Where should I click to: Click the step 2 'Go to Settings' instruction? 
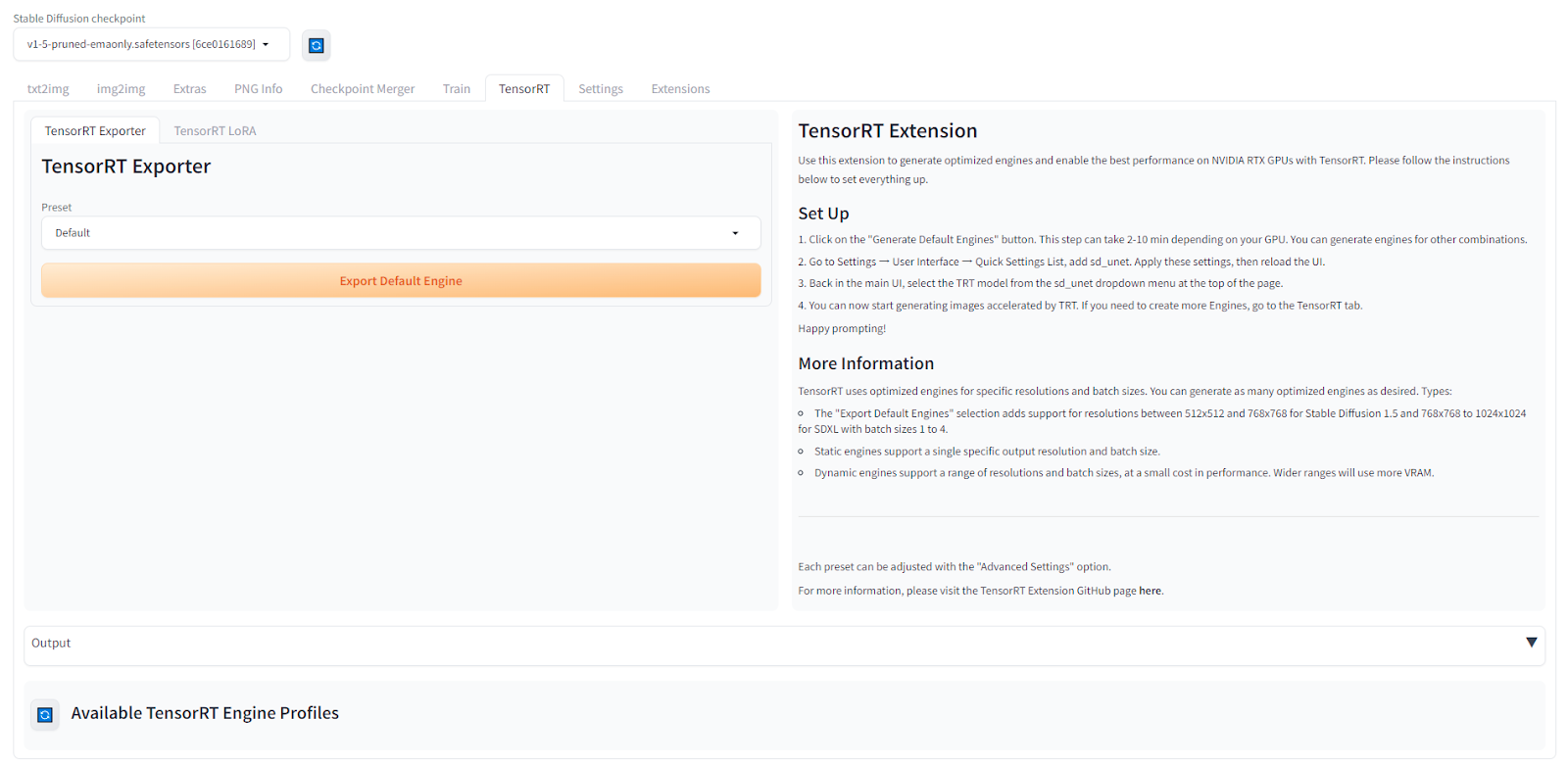pos(1061,263)
